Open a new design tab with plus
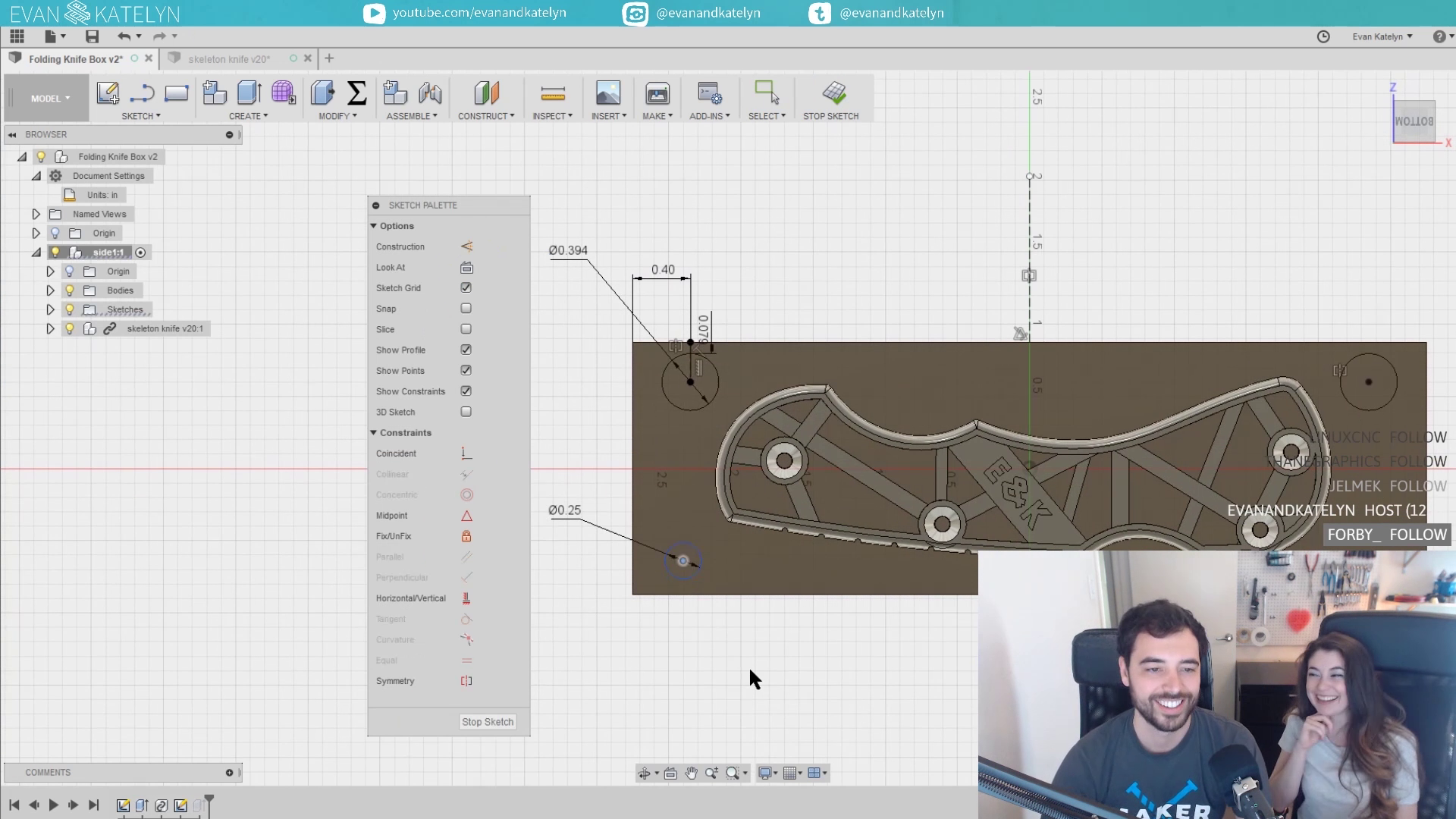 (x=329, y=58)
